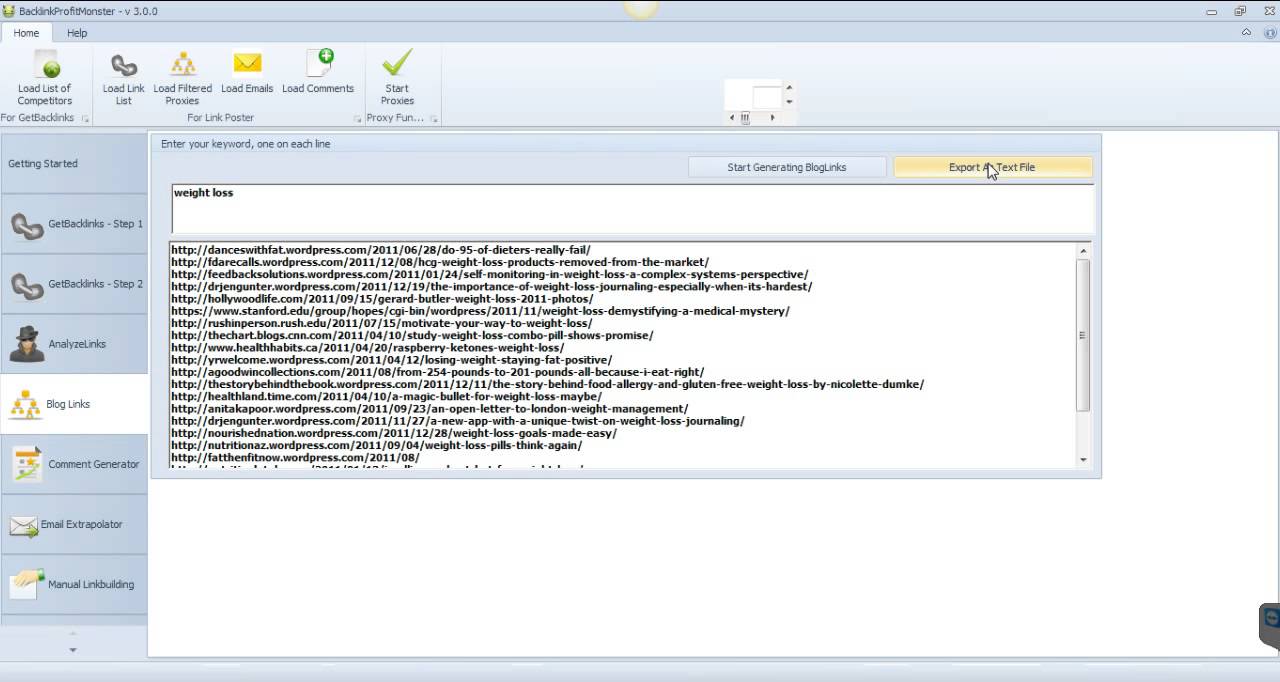Open Email Extrapolator sidebar section
Image resolution: width=1280 pixels, height=682 pixels.
tap(74, 524)
